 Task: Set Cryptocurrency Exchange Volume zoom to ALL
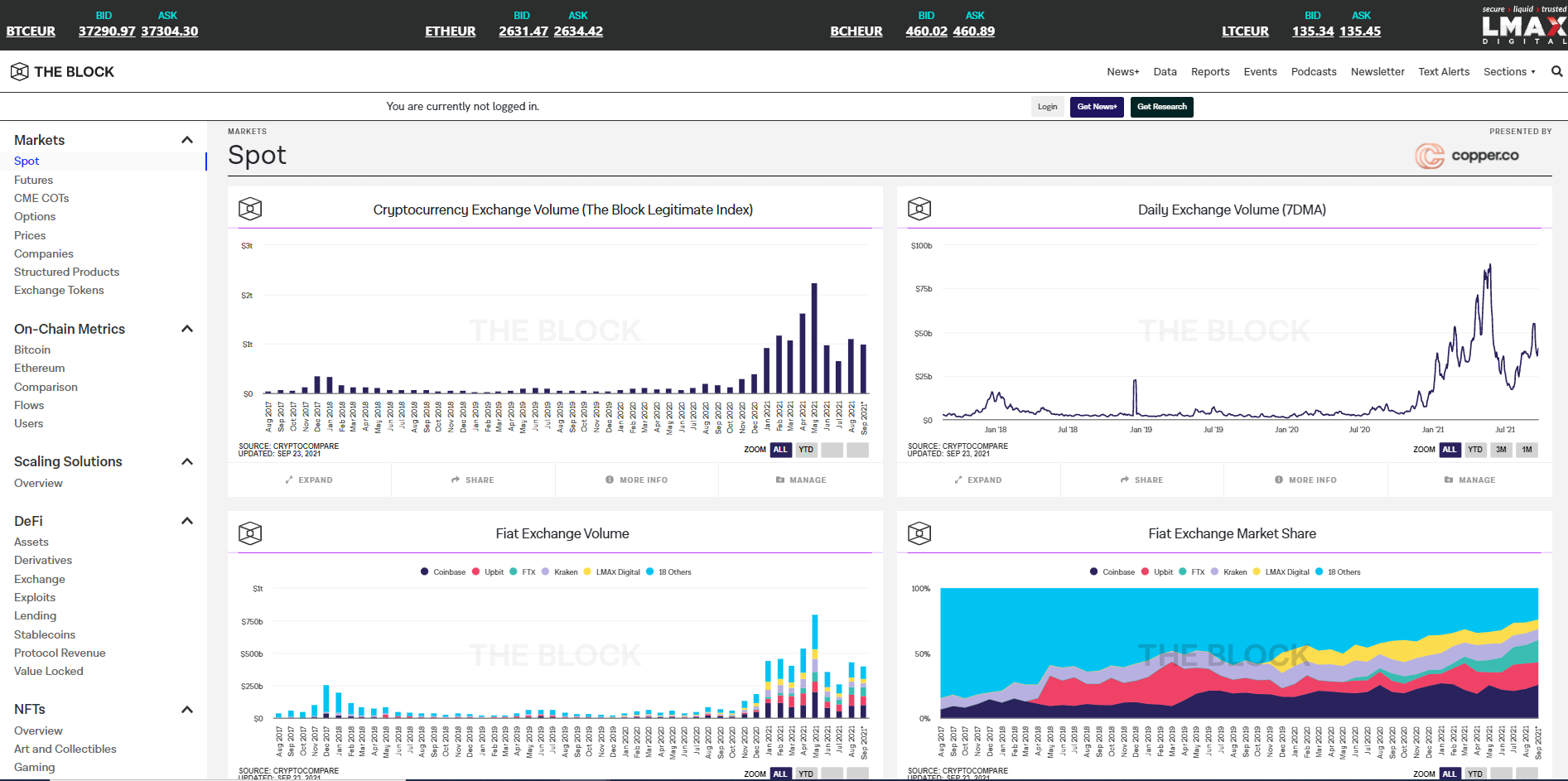click(780, 450)
